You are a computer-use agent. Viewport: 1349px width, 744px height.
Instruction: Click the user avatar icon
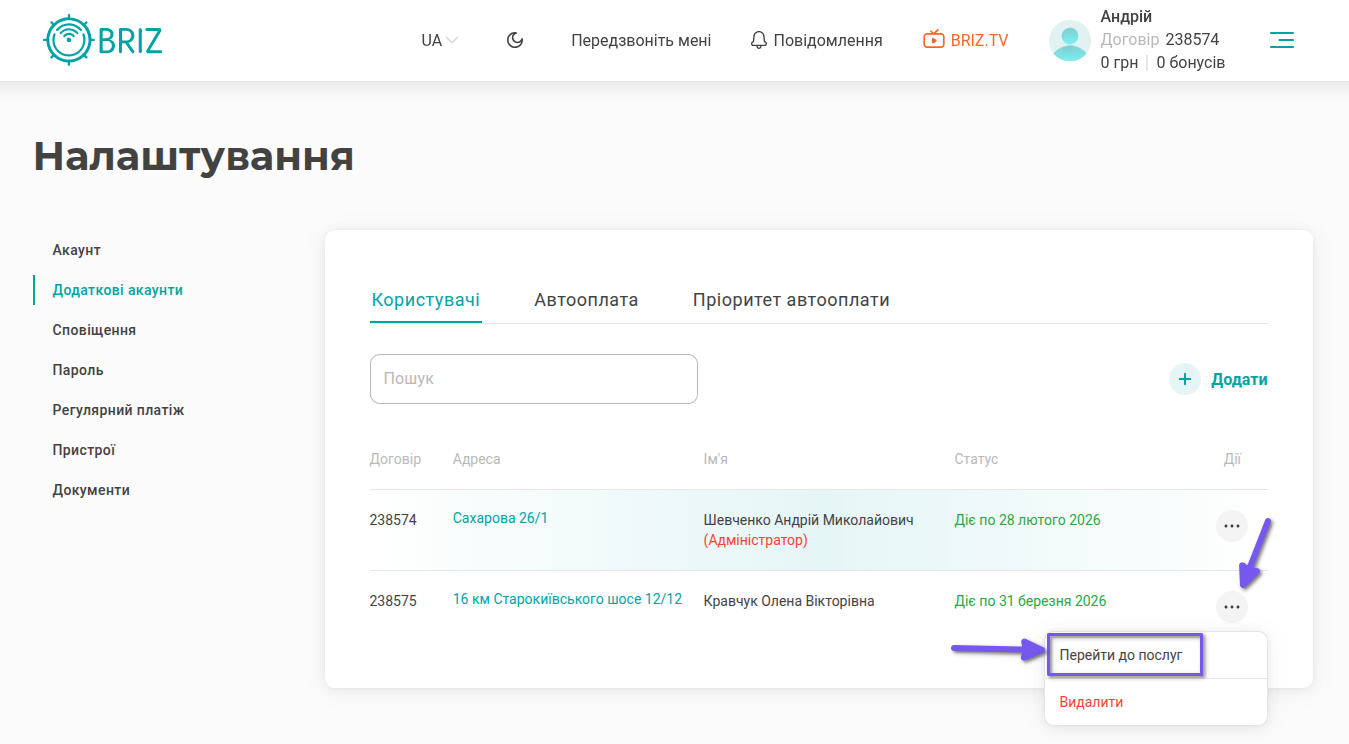coord(1069,41)
